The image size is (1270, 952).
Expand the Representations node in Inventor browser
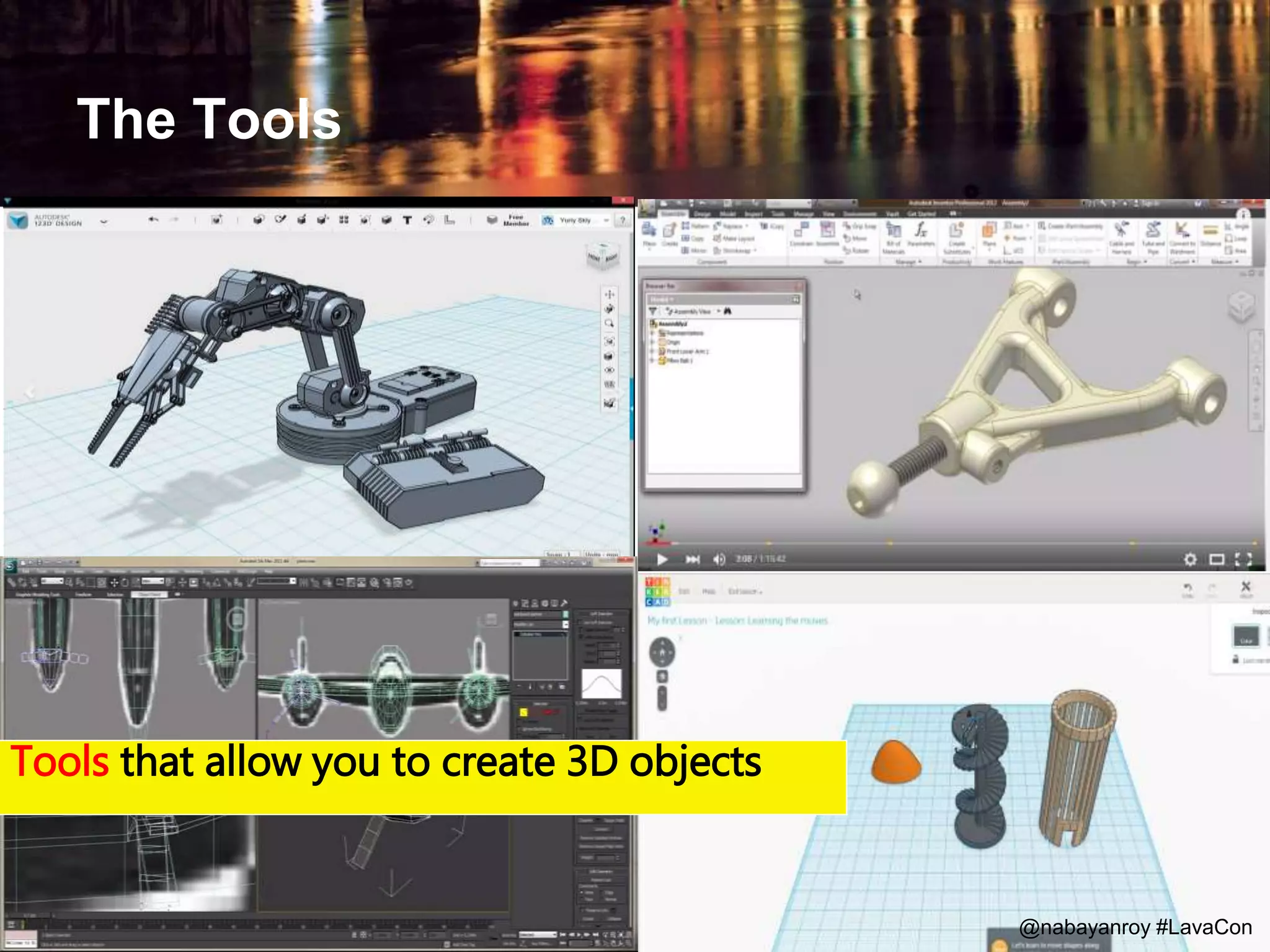652,333
